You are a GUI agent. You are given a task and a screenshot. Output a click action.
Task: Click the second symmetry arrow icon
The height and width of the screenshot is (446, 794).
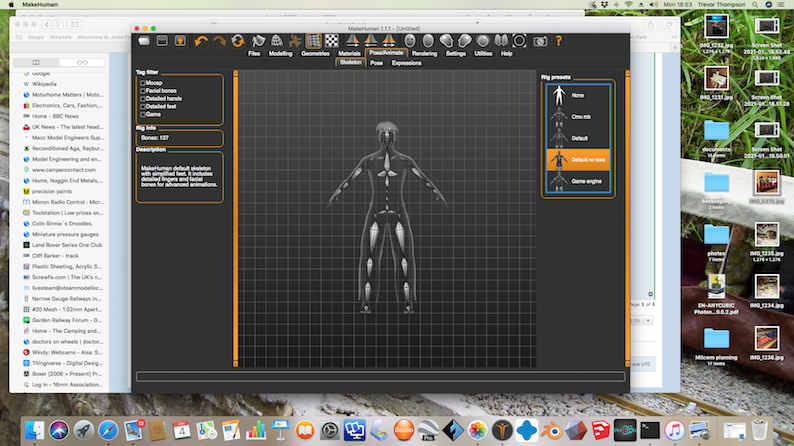[x=371, y=41]
